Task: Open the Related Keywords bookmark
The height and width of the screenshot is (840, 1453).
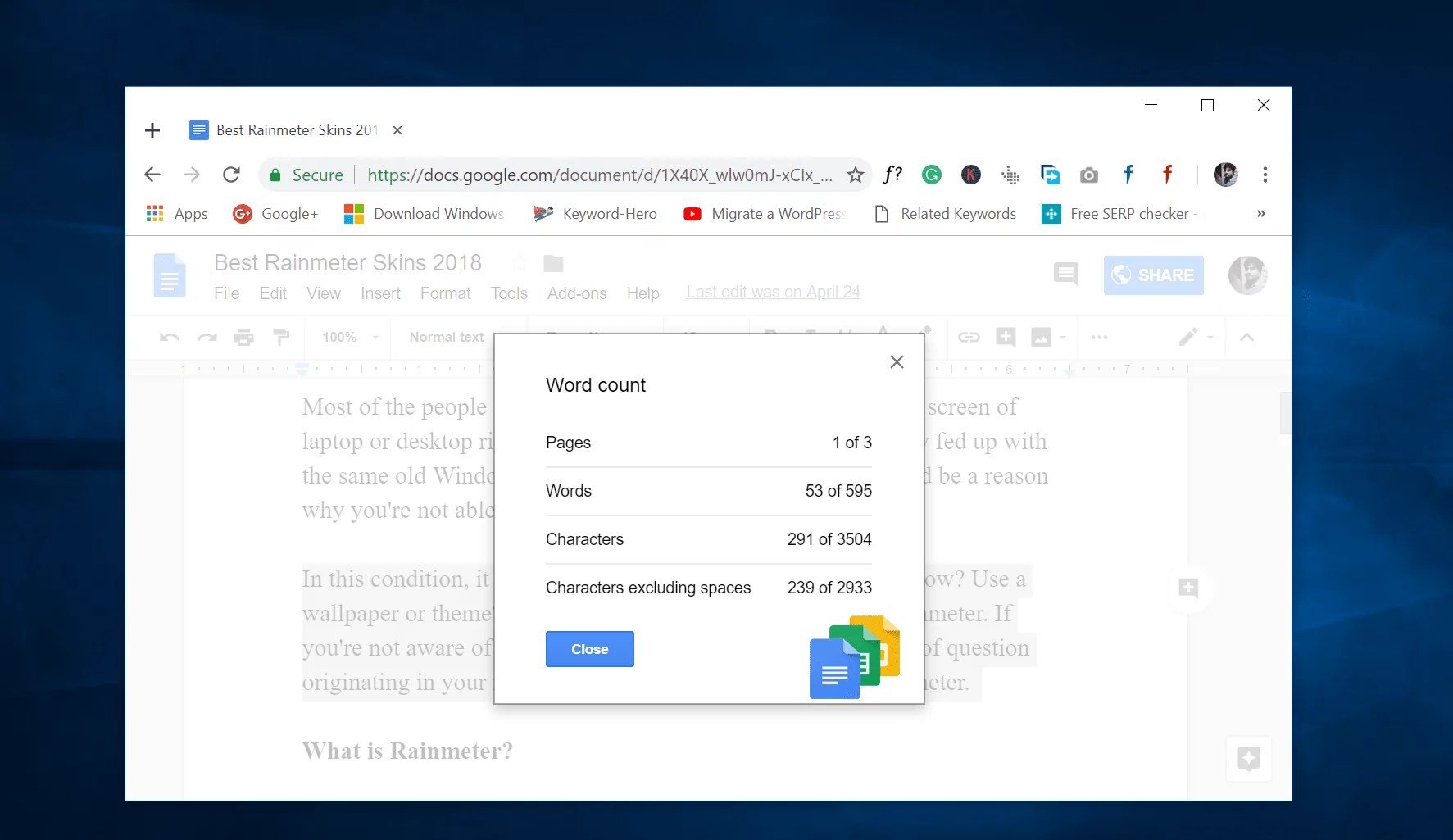Action: click(x=946, y=214)
